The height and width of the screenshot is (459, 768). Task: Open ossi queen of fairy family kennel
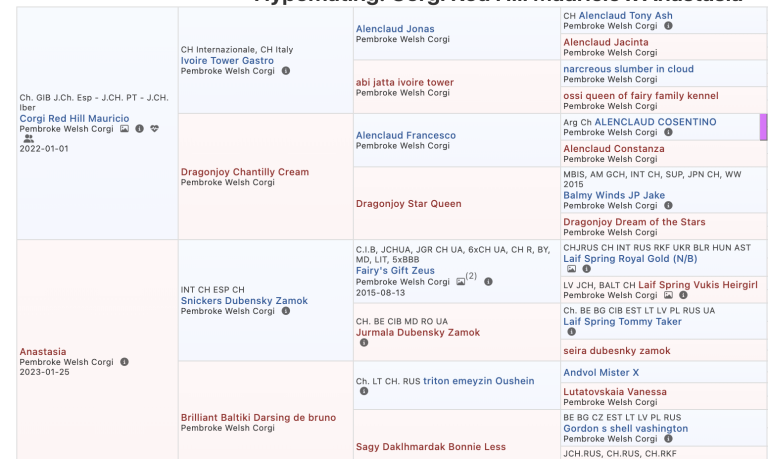(641, 96)
